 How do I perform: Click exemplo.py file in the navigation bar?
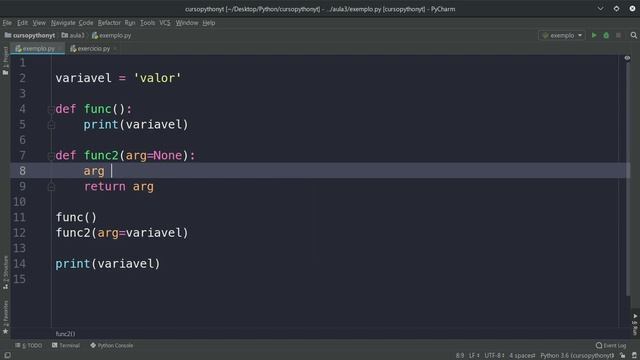(x=111, y=36)
